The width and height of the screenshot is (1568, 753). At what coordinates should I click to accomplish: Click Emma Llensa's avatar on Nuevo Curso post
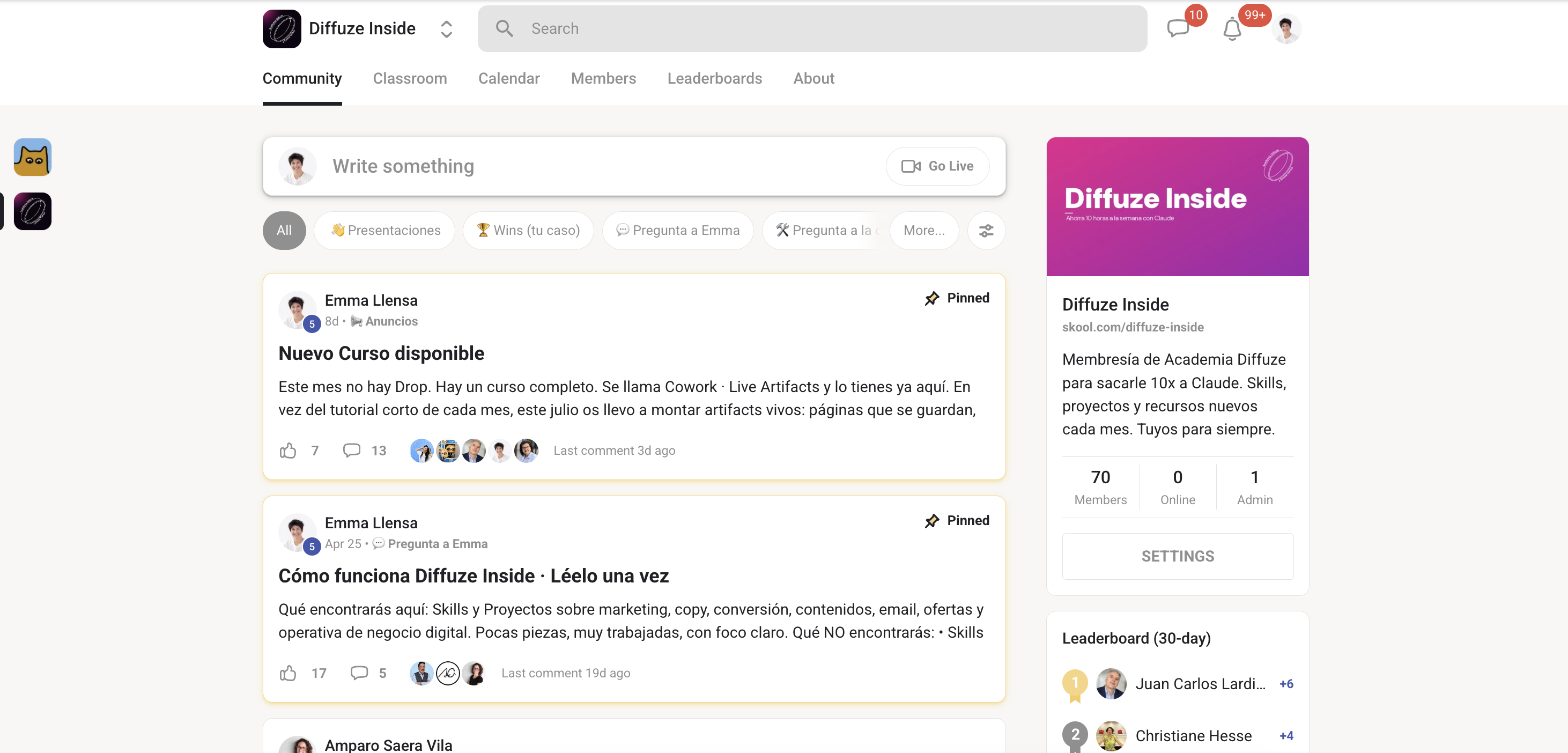297,310
